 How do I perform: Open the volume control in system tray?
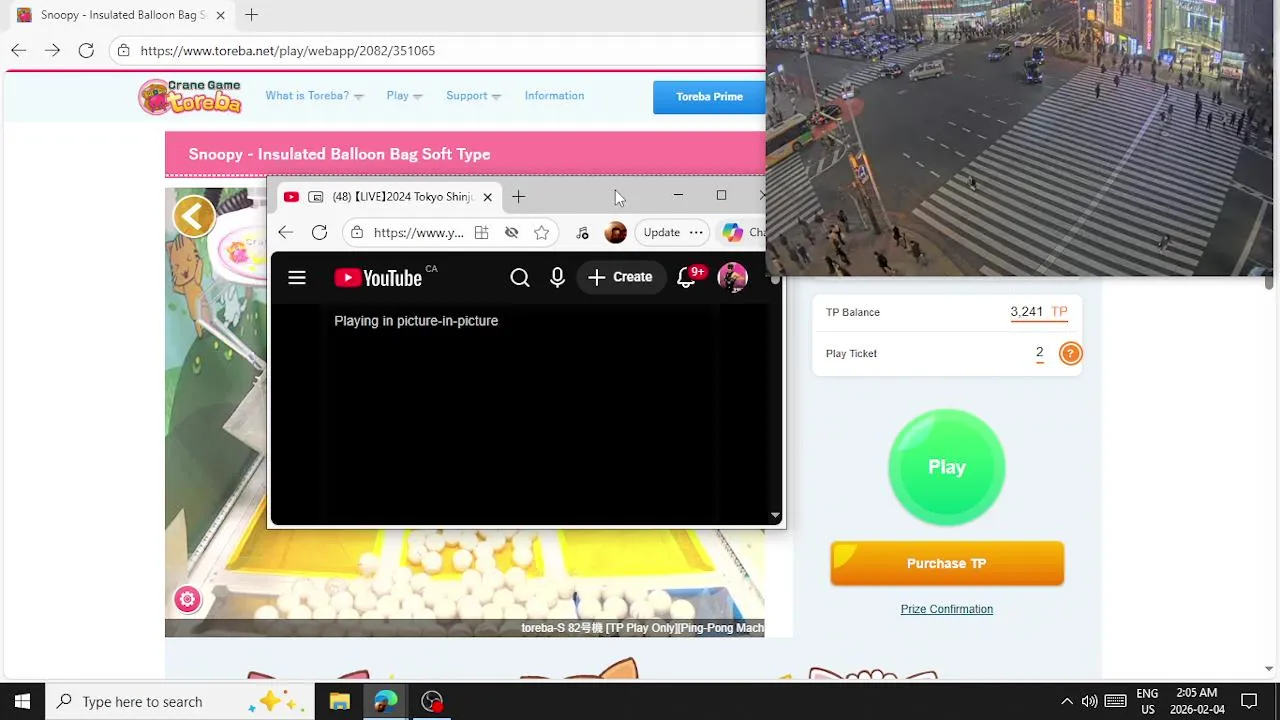1089,701
